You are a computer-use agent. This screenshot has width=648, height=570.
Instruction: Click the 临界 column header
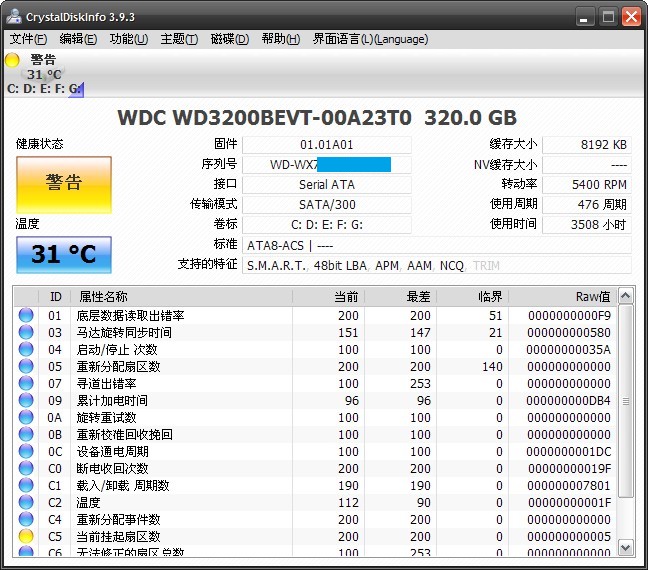tap(472, 297)
